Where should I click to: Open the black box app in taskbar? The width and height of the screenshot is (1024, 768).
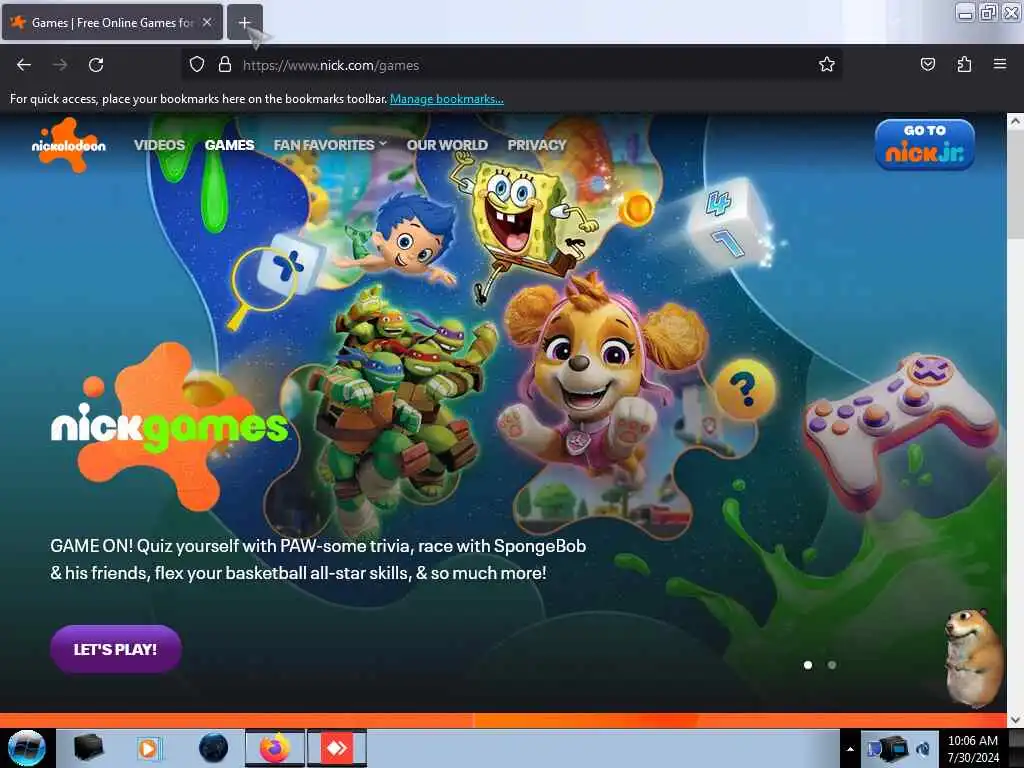pyautogui.click(x=88, y=748)
